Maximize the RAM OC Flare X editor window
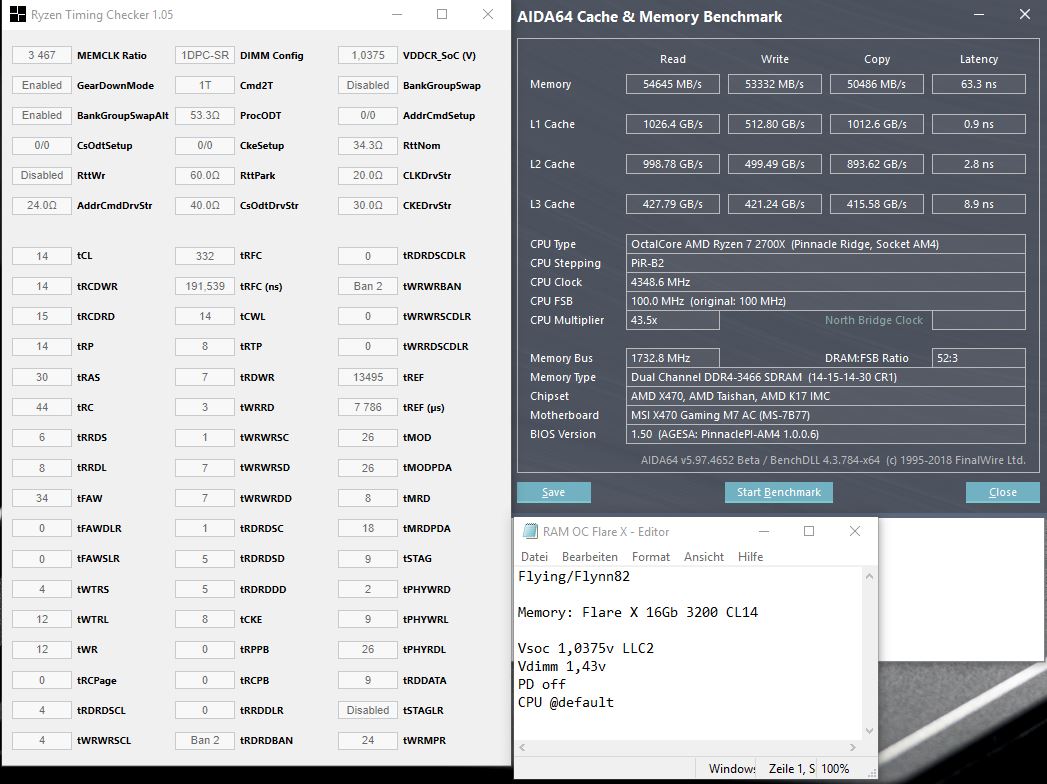Image resolution: width=1047 pixels, height=784 pixels. click(809, 531)
